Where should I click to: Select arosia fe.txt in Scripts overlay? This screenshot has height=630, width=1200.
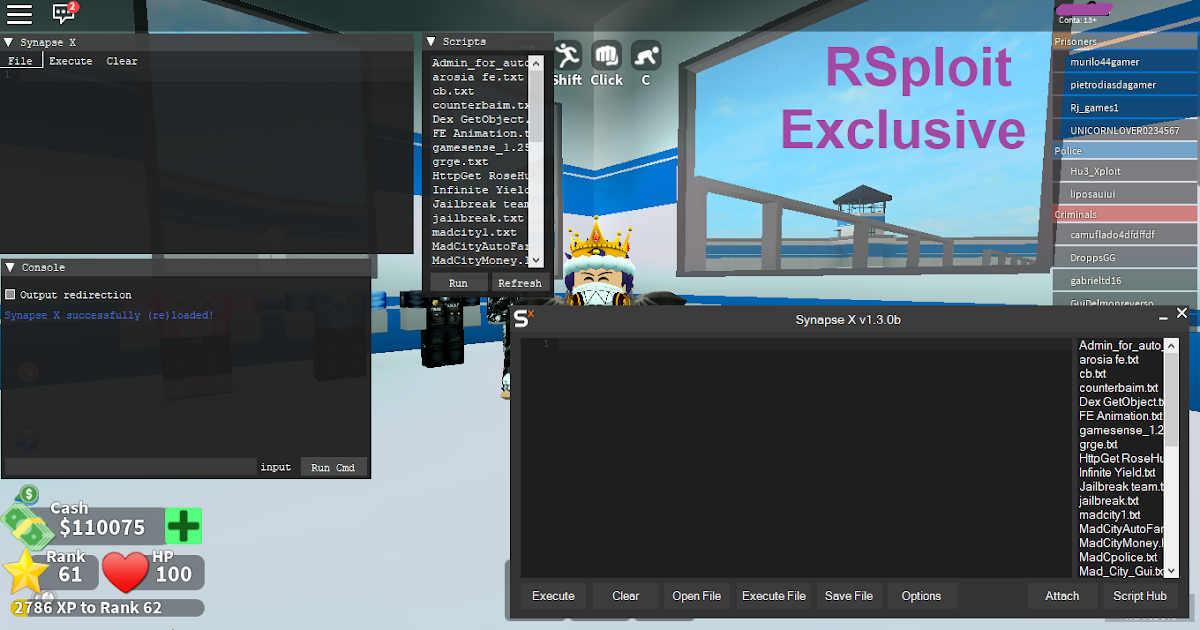point(478,77)
